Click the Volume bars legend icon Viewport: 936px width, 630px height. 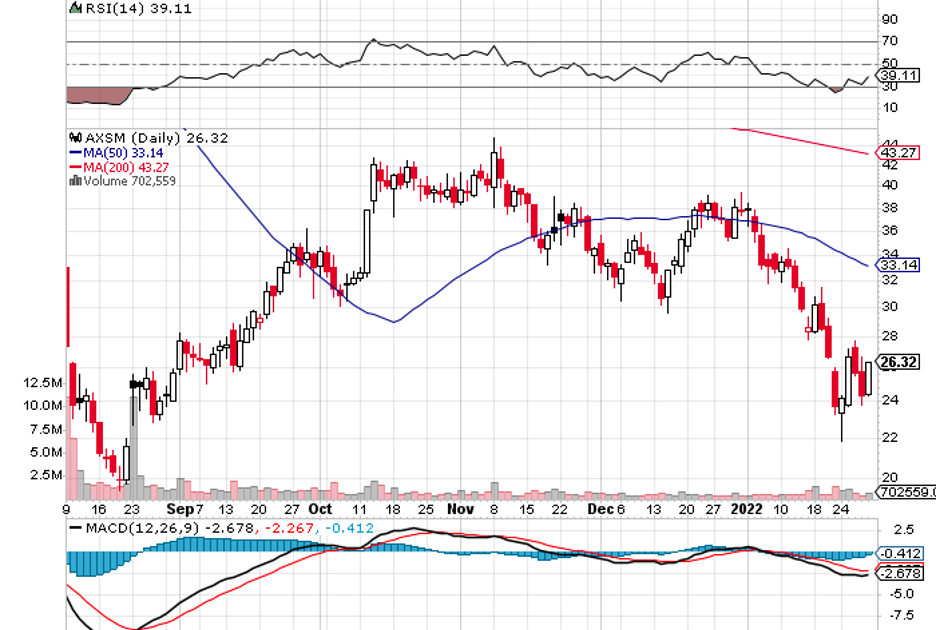(x=74, y=181)
